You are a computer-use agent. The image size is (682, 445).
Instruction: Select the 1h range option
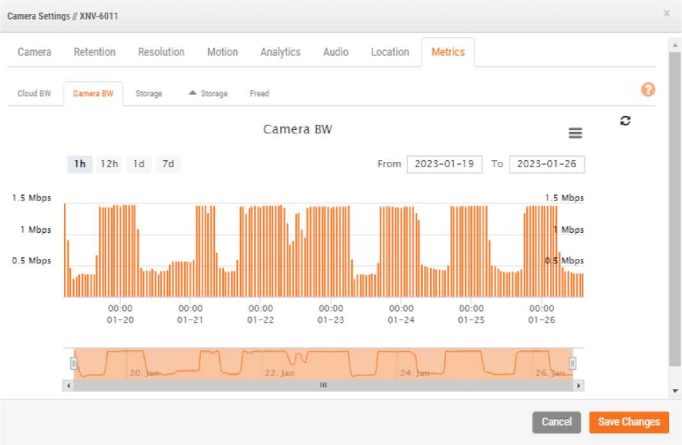click(x=80, y=164)
